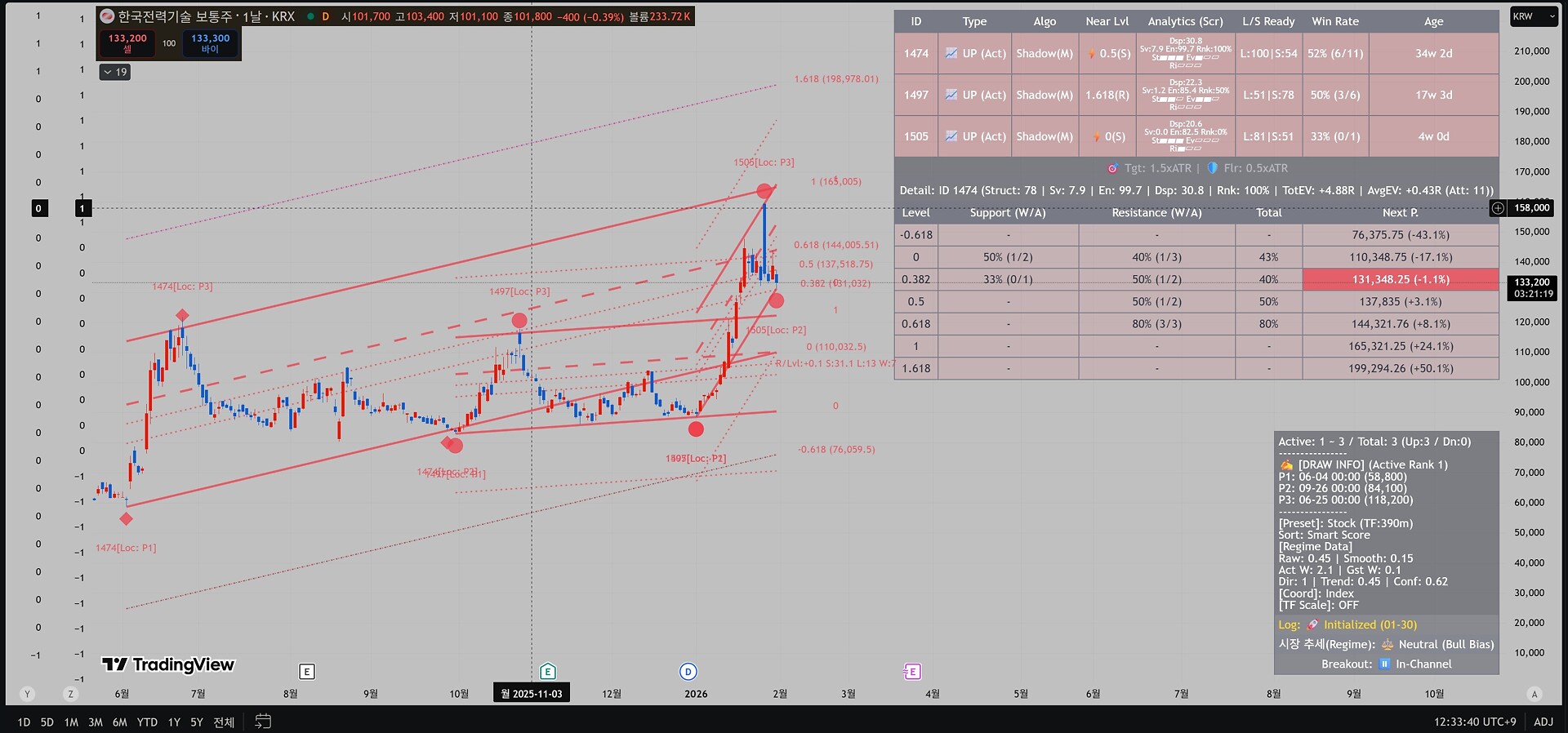Screen dimensions: 1568x733
Task: Click the Breakout In-Channel status text
Action: [1387, 664]
